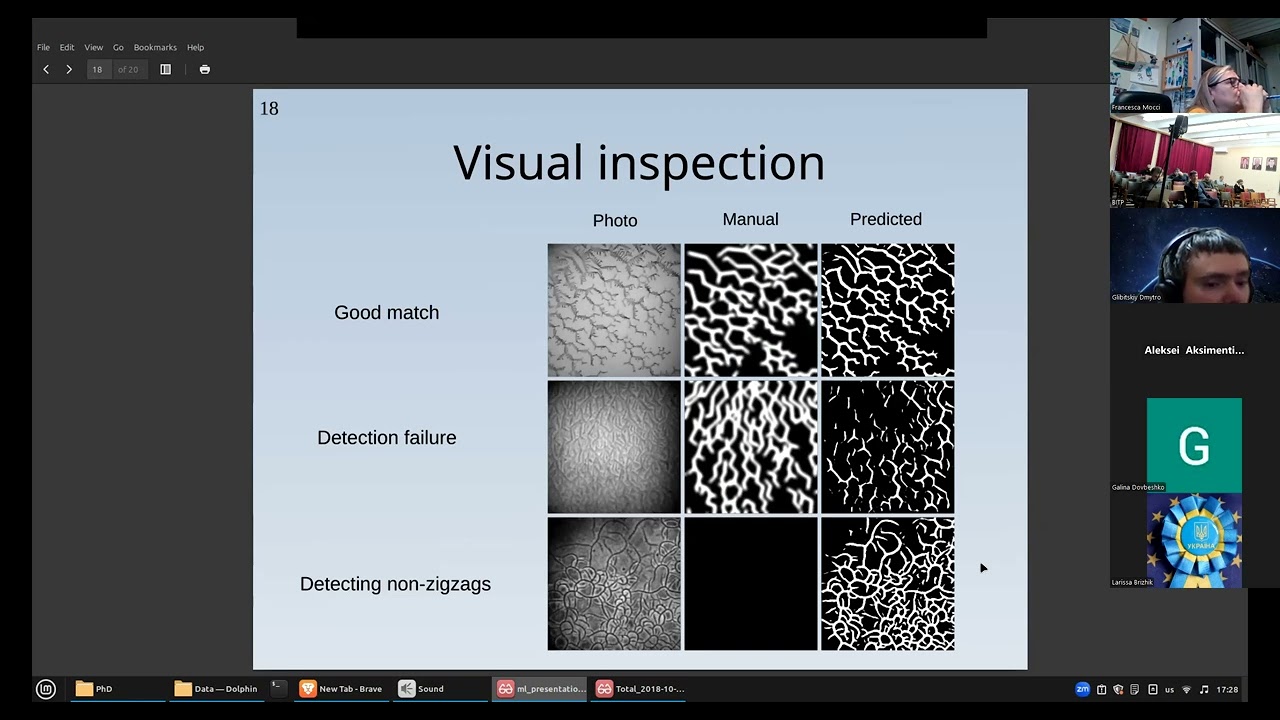Open the File menu
This screenshot has height=720, width=1280.
[x=43, y=47]
